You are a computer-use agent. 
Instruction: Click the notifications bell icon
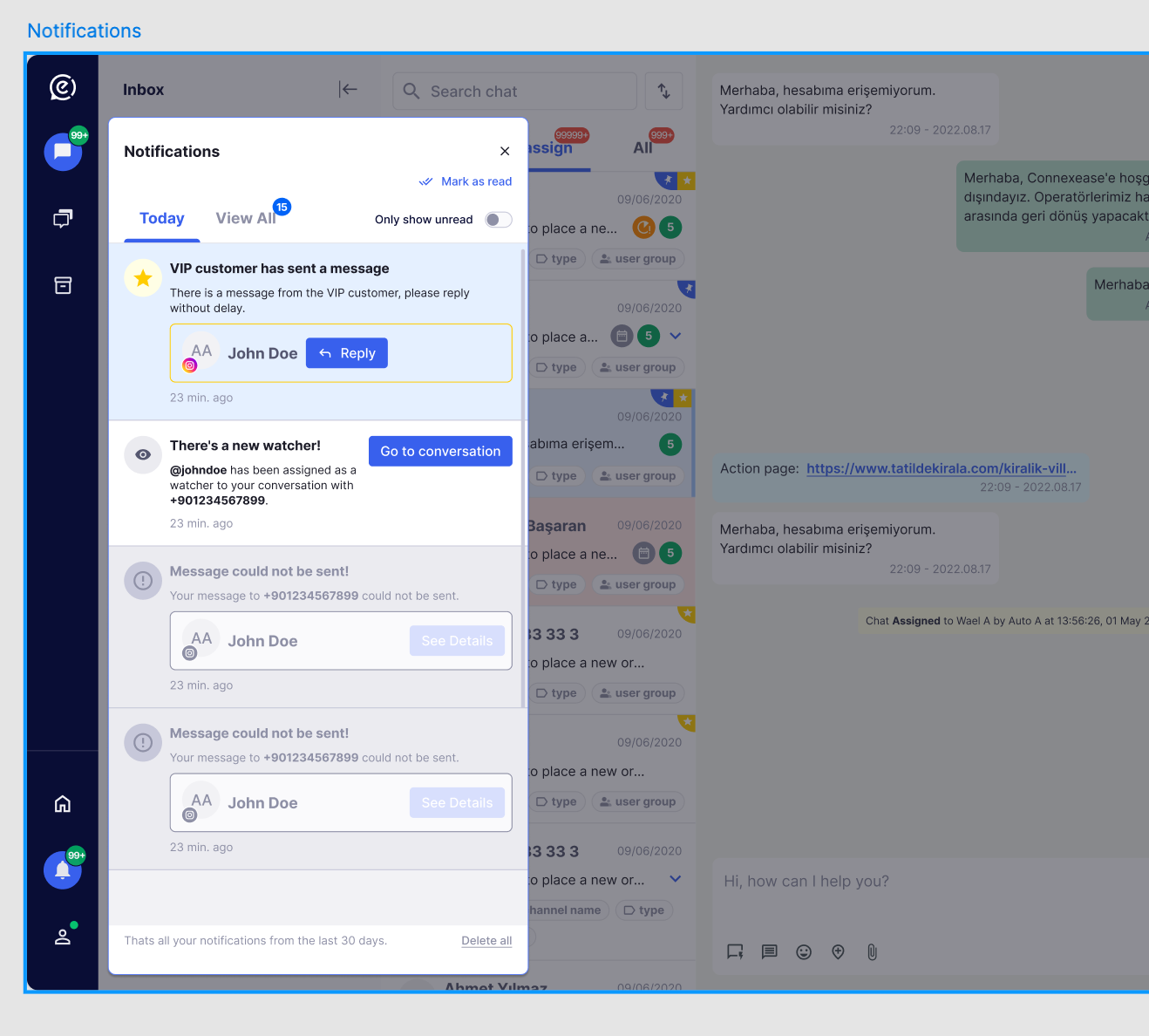pyautogui.click(x=63, y=870)
